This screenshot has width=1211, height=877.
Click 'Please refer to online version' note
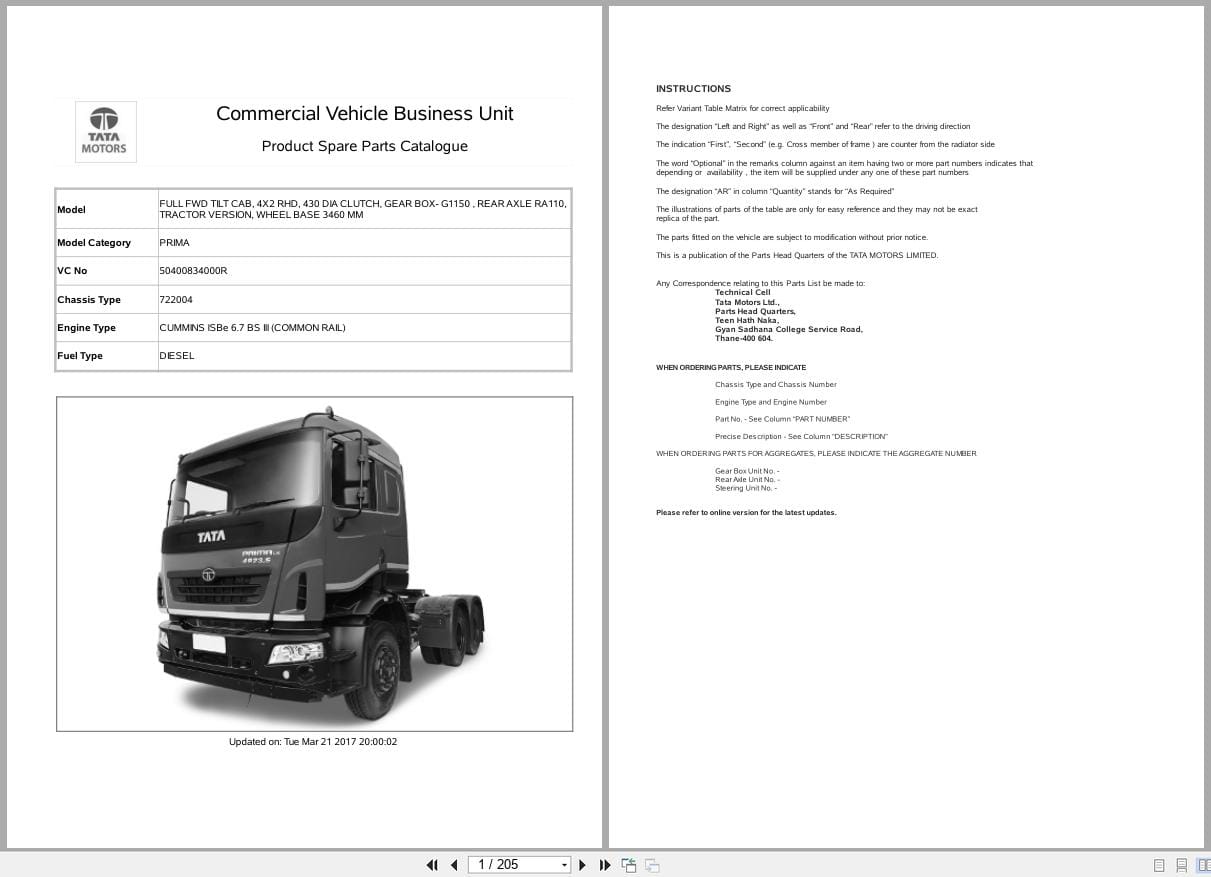(x=746, y=512)
